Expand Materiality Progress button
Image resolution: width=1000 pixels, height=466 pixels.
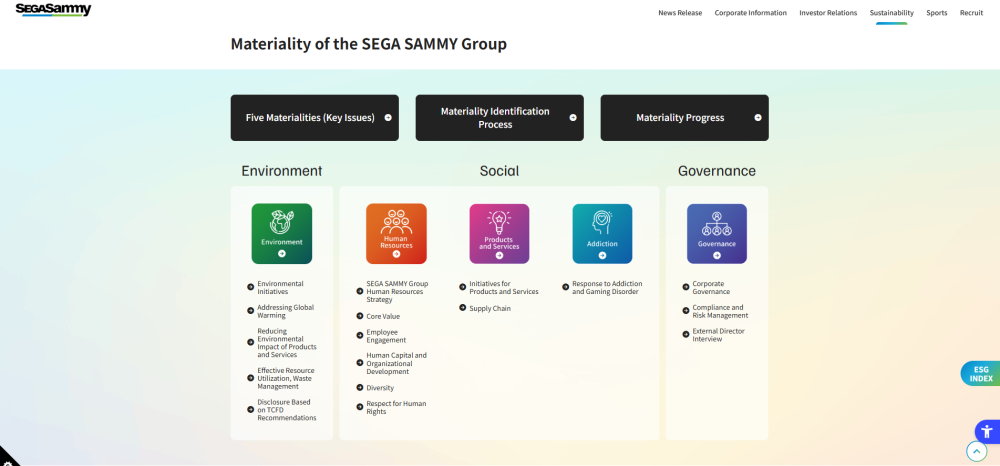point(684,118)
